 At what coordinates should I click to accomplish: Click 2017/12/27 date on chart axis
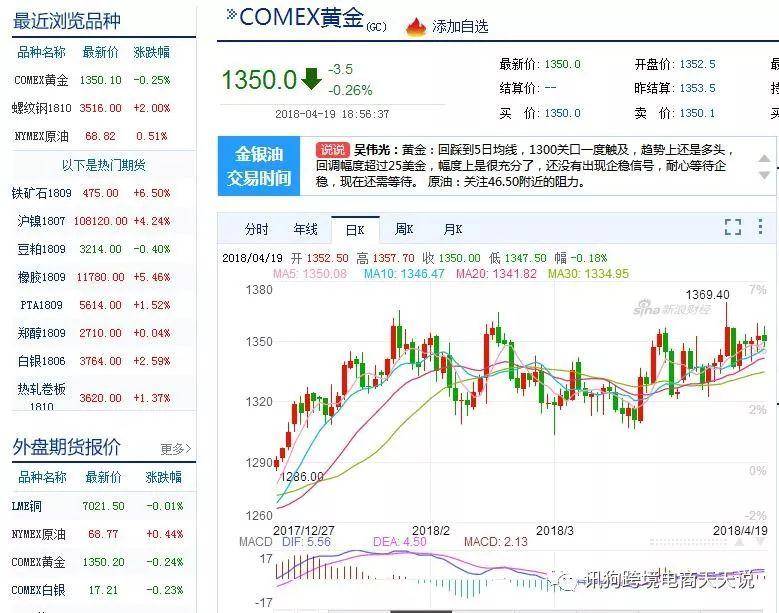[x=304, y=531]
